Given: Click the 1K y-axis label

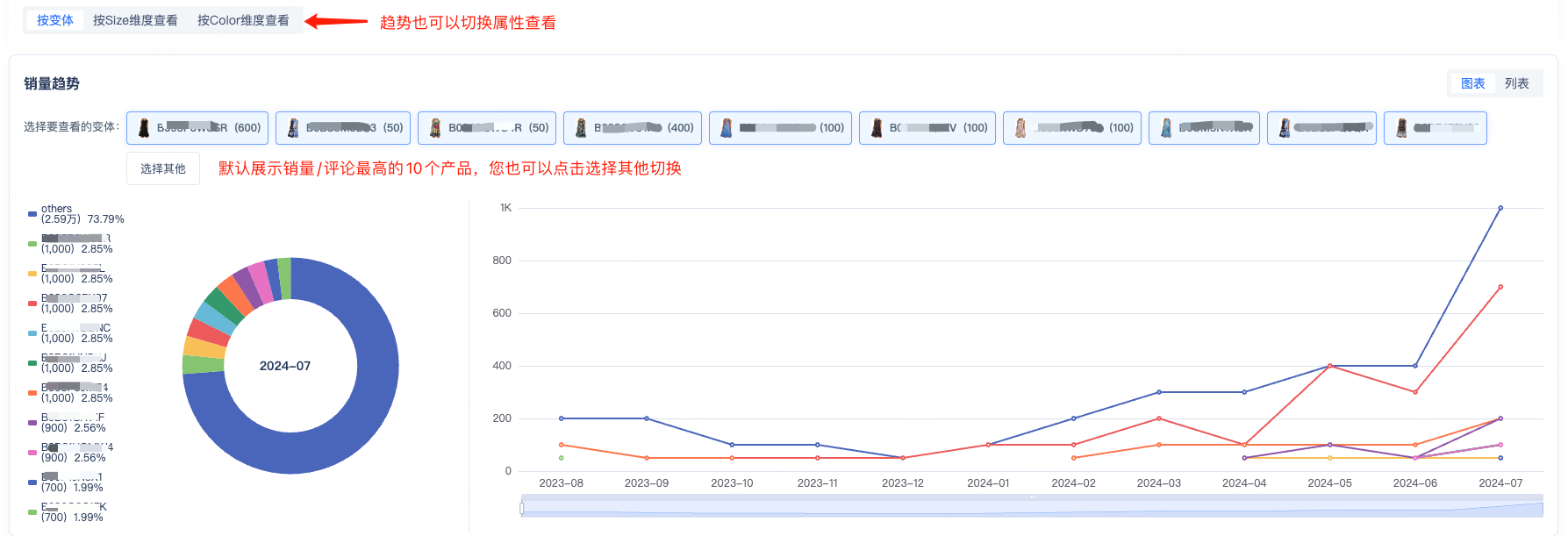Looking at the screenshot, I should coord(505,208).
